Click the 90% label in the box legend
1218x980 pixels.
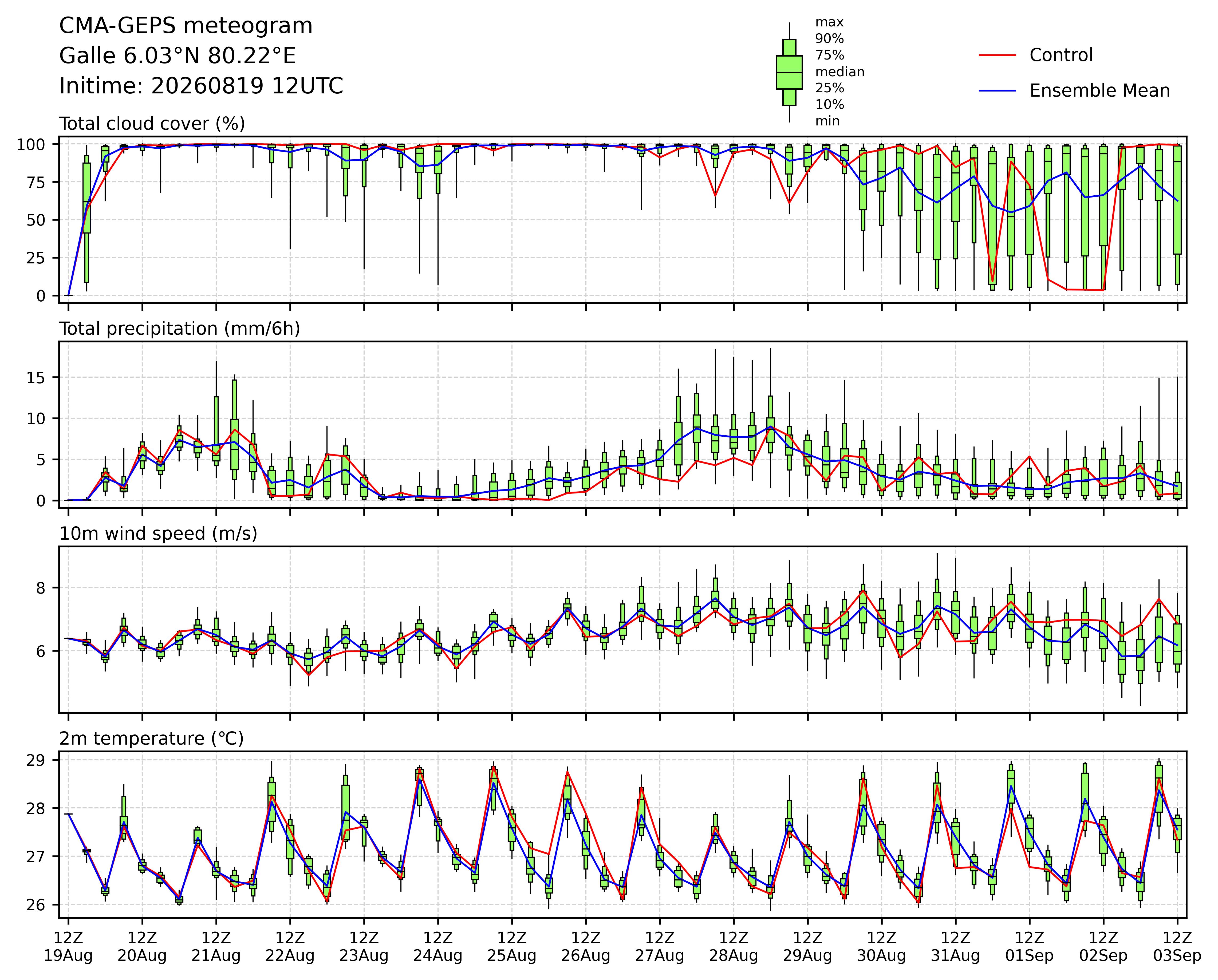829,39
